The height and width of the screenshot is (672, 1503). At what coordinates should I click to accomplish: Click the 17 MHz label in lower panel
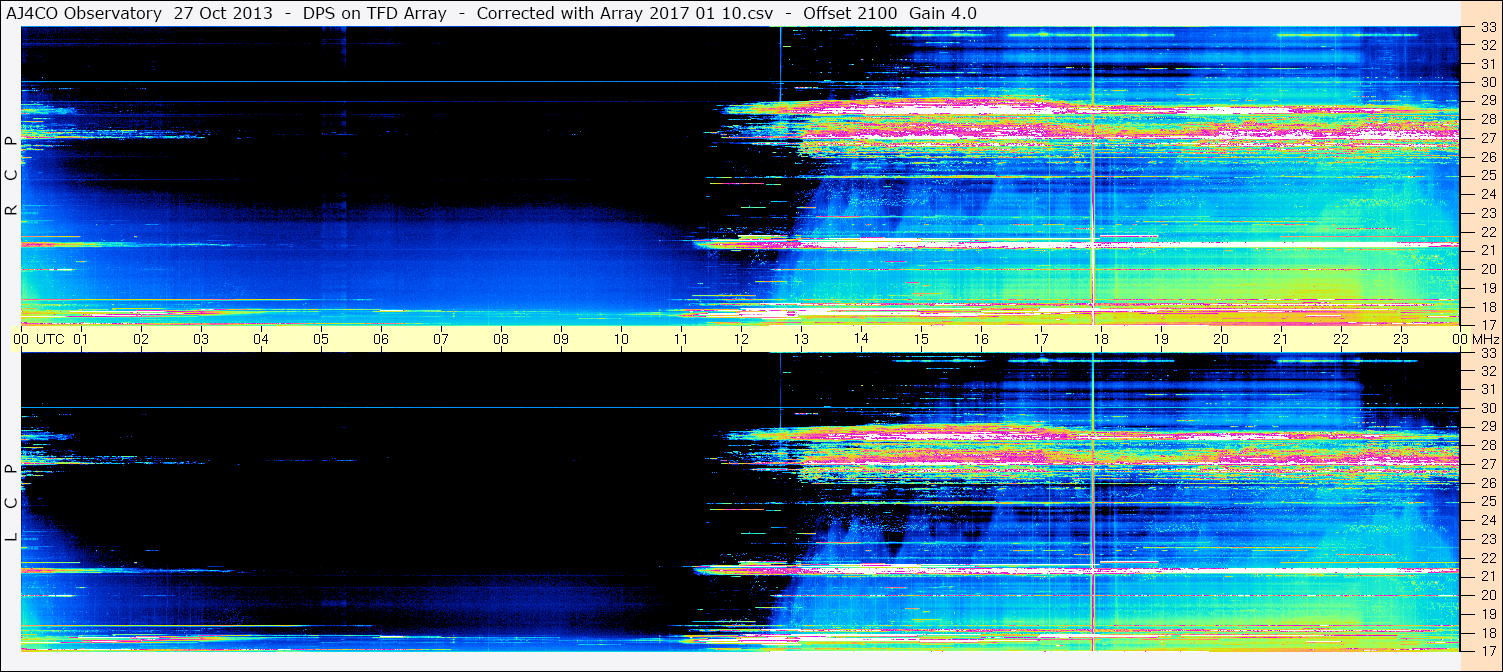pyautogui.click(x=1488, y=650)
